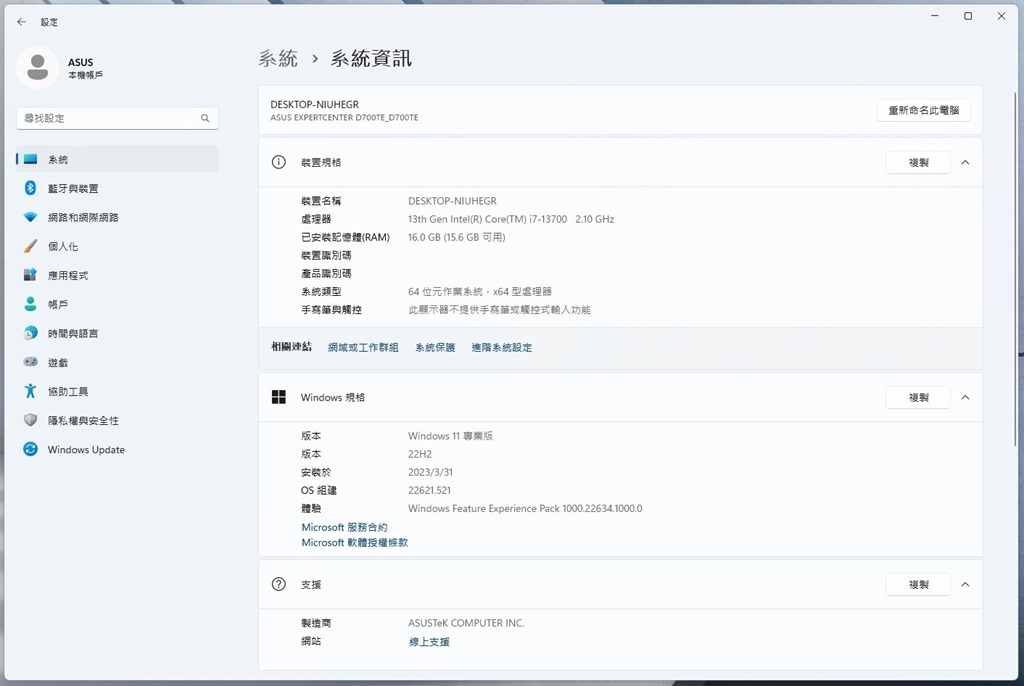Image resolution: width=1024 pixels, height=686 pixels.
Task: Select Windows Update in sidebar
Action: click(x=86, y=450)
